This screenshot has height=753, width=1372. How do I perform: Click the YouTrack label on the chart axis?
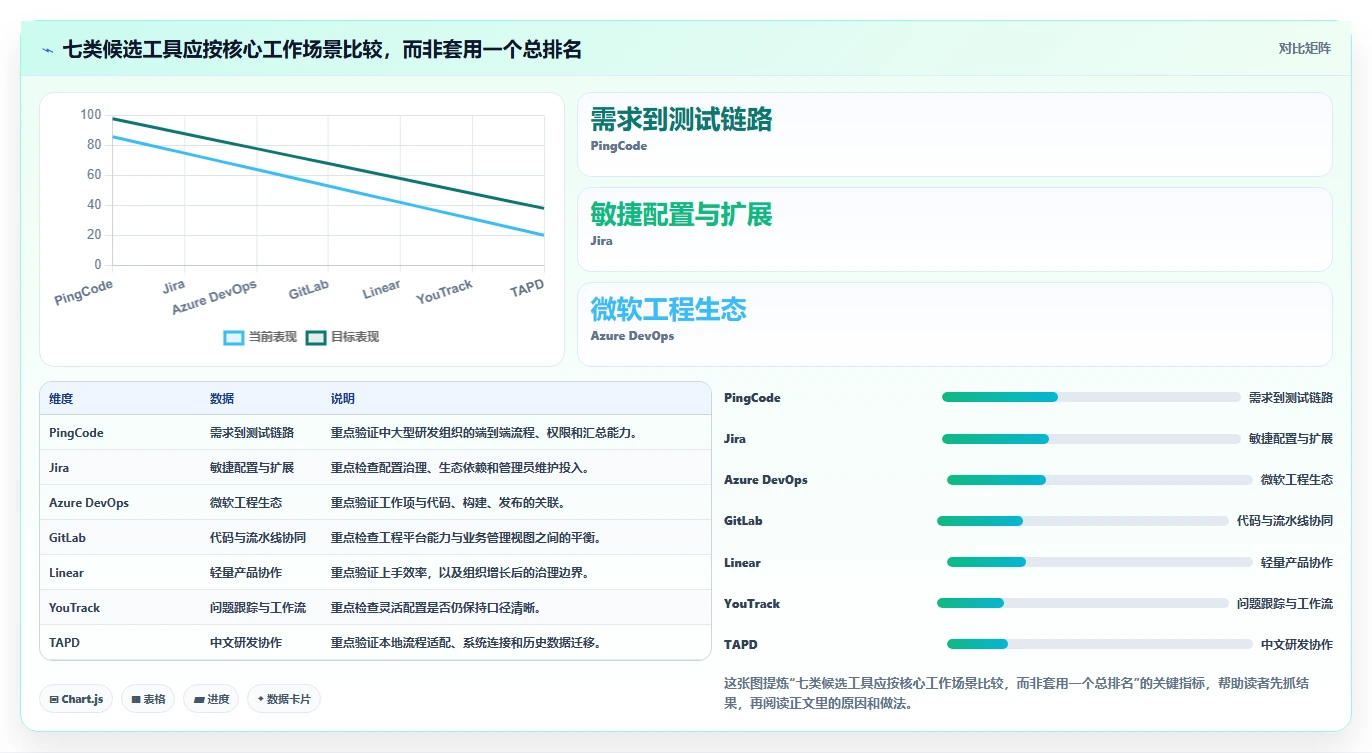click(444, 292)
